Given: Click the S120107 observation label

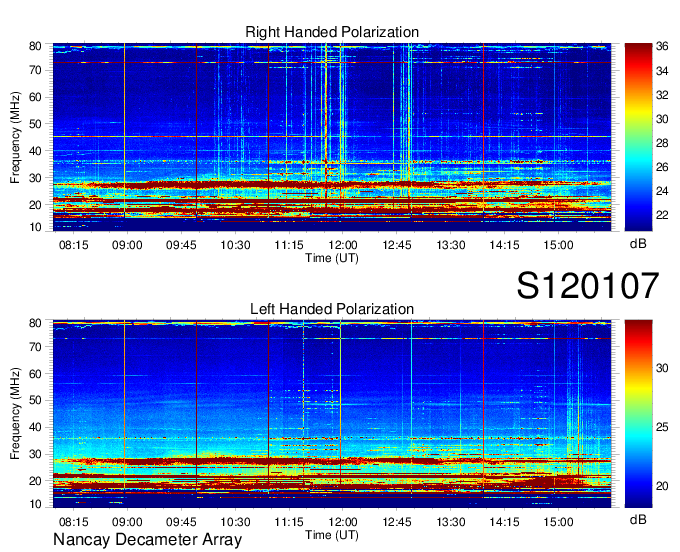Looking at the screenshot, I should point(588,285).
